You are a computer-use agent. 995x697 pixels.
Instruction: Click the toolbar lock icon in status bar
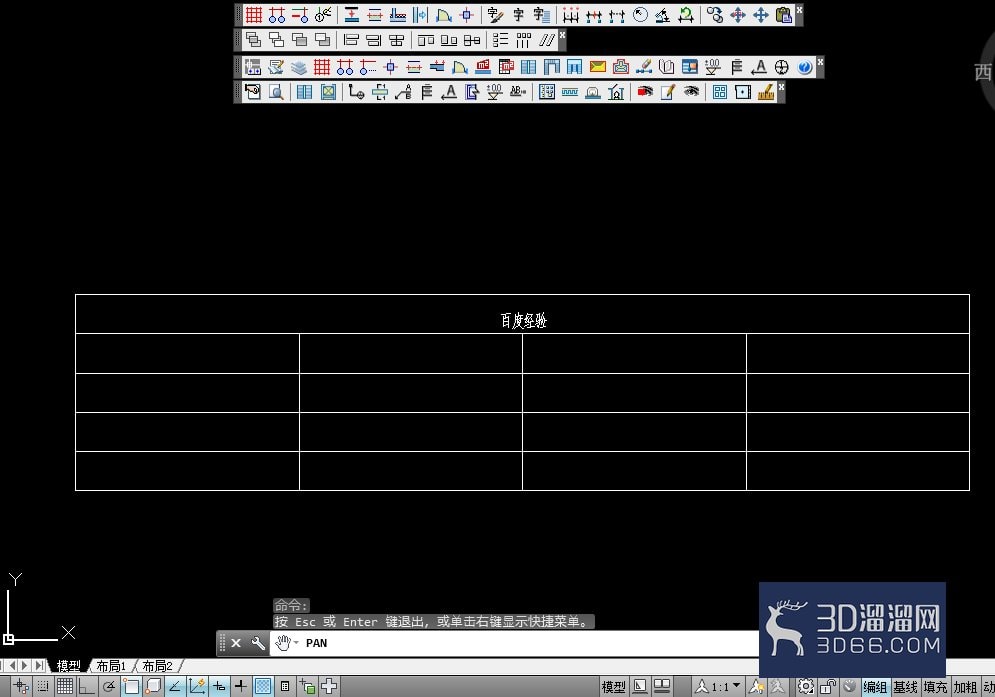[828, 686]
